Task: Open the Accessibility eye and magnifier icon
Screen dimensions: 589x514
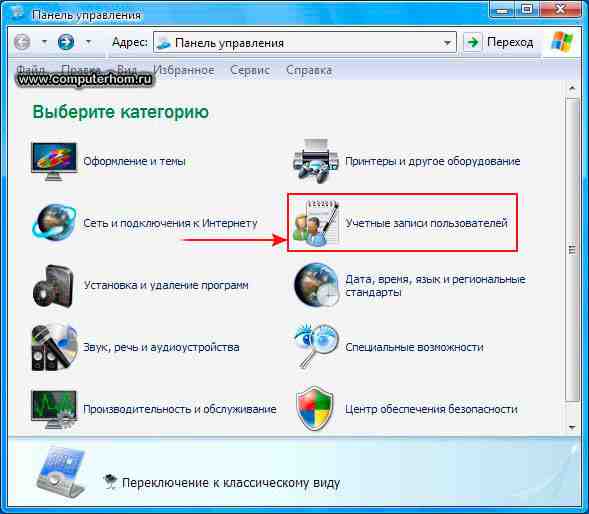Action: [x=316, y=346]
